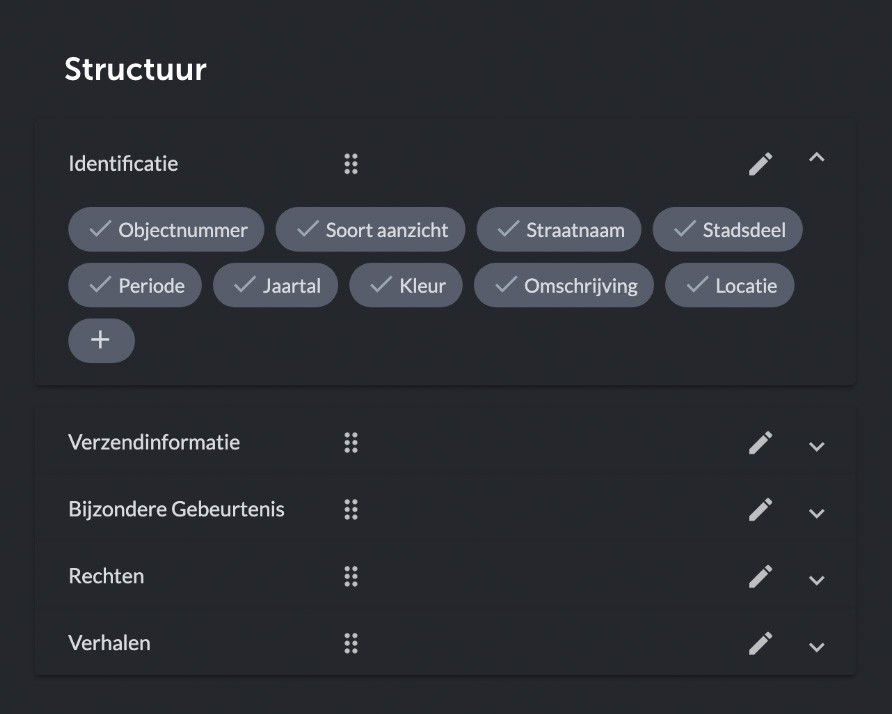The width and height of the screenshot is (892, 714).
Task: Toggle the Objectnummer chip
Action: click(166, 230)
